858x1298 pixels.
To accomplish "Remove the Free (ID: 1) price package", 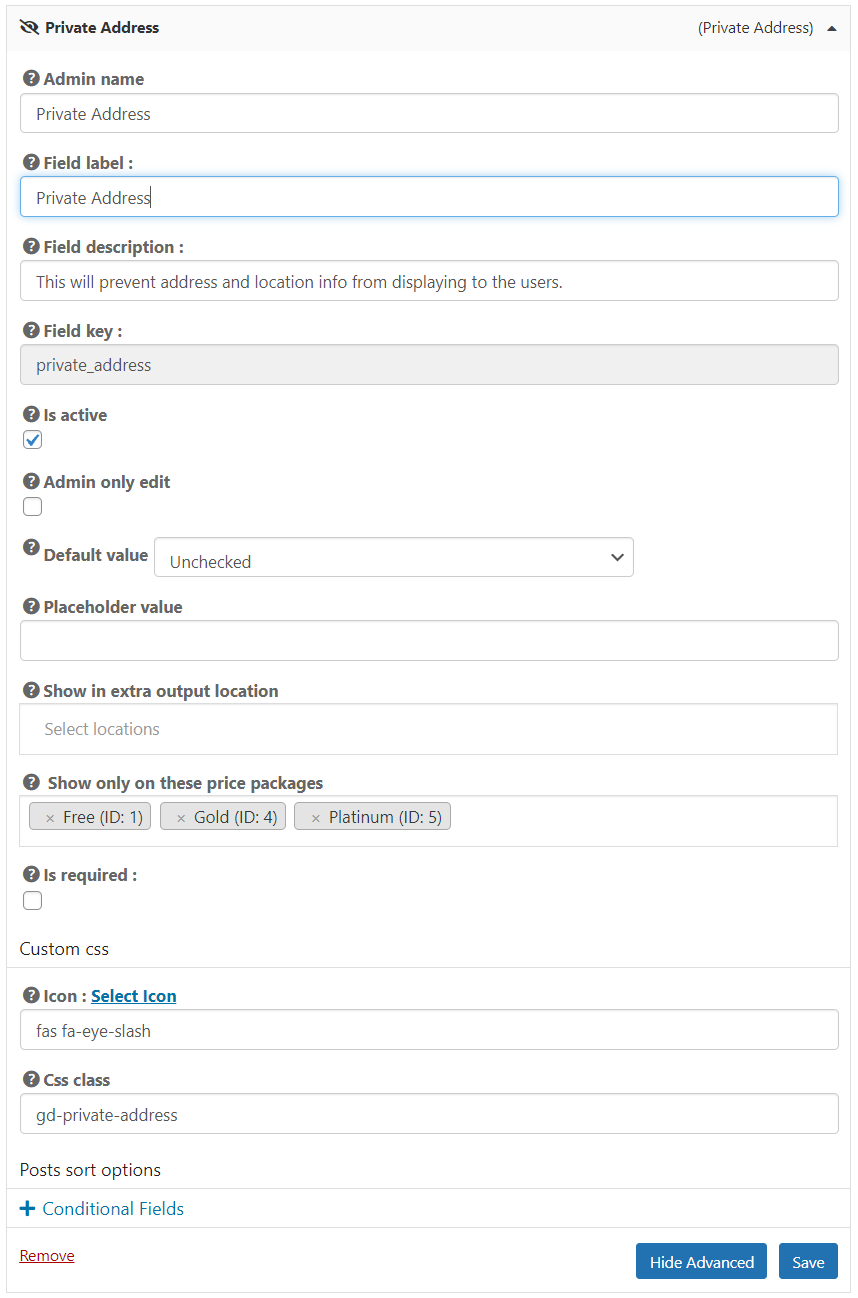I will click(50, 816).
